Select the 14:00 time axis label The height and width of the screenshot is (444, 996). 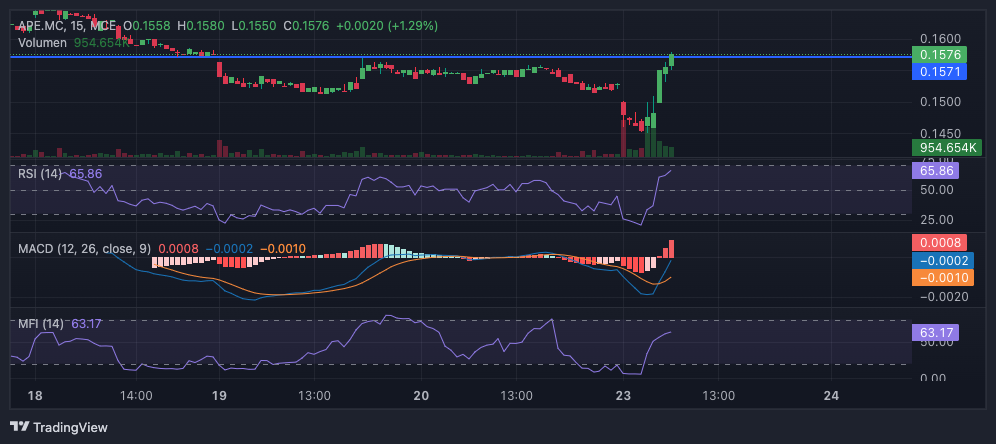coord(136,396)
